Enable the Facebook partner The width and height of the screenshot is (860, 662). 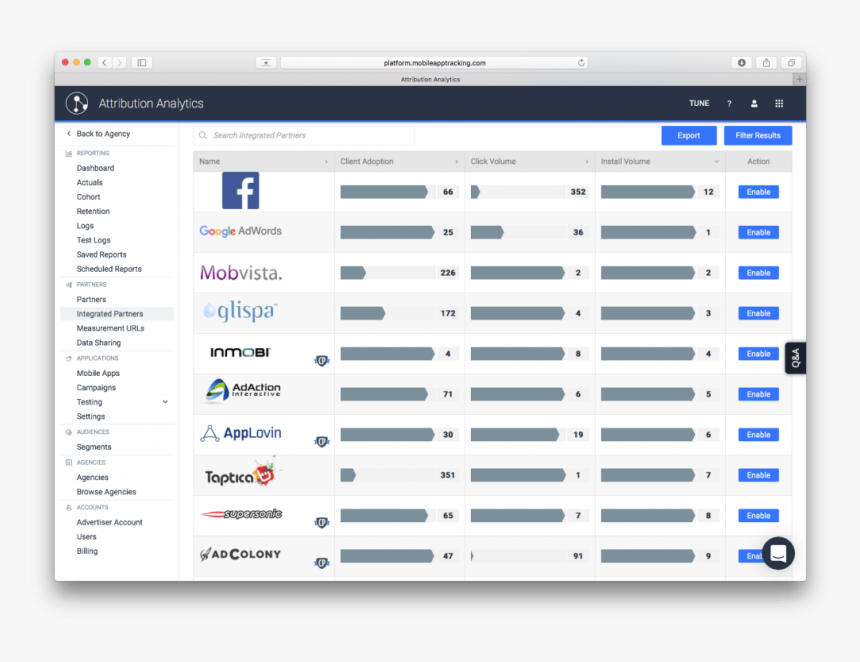[x=759, y=192]
